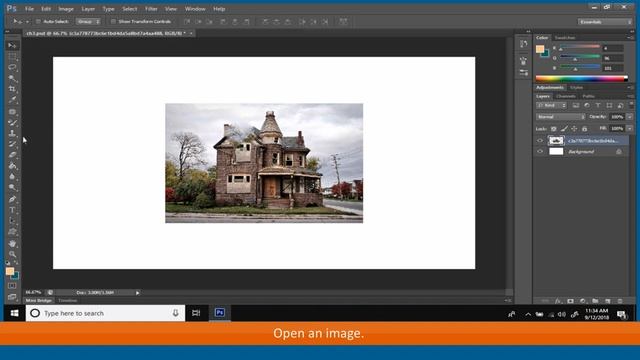The image size is (640, 360).
Task: Select the Spot Healing Brush tool
Action: (12, 111)
